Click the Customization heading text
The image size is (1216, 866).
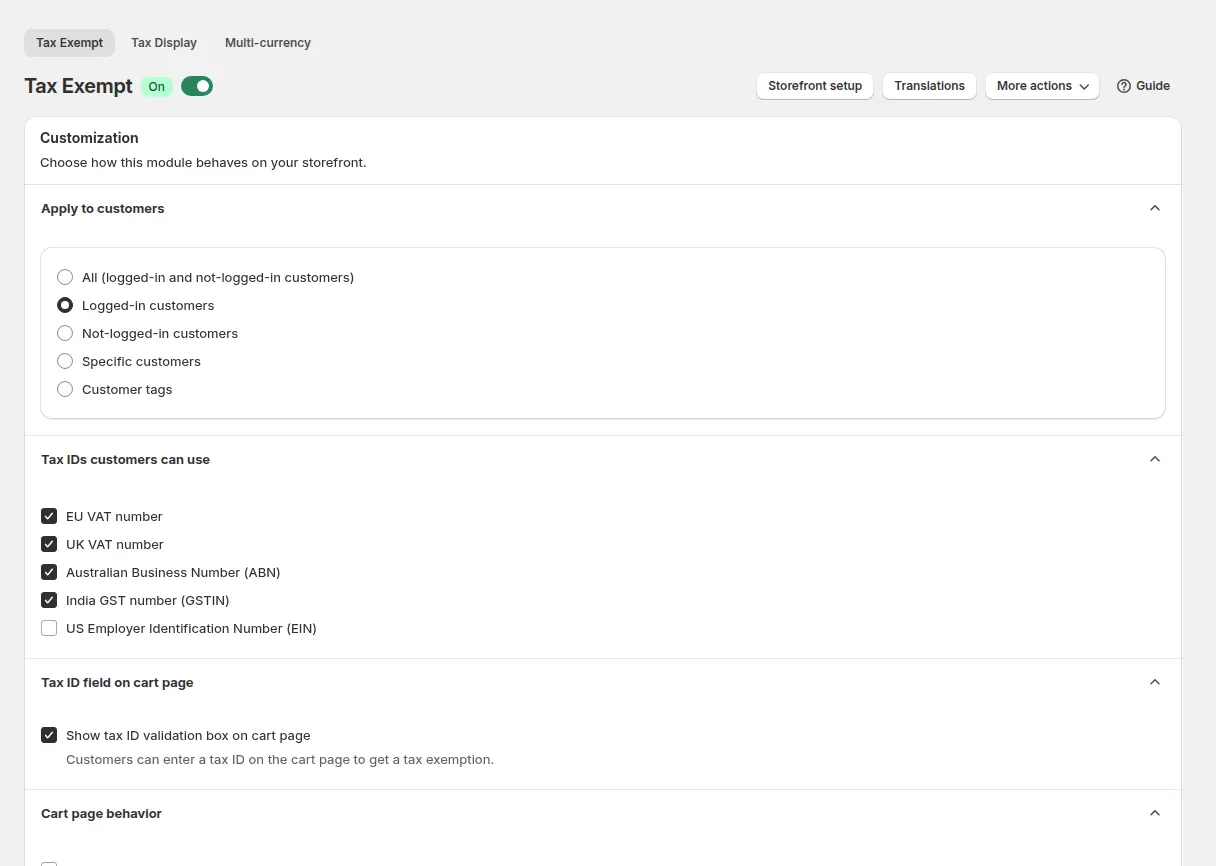point(89,138)
